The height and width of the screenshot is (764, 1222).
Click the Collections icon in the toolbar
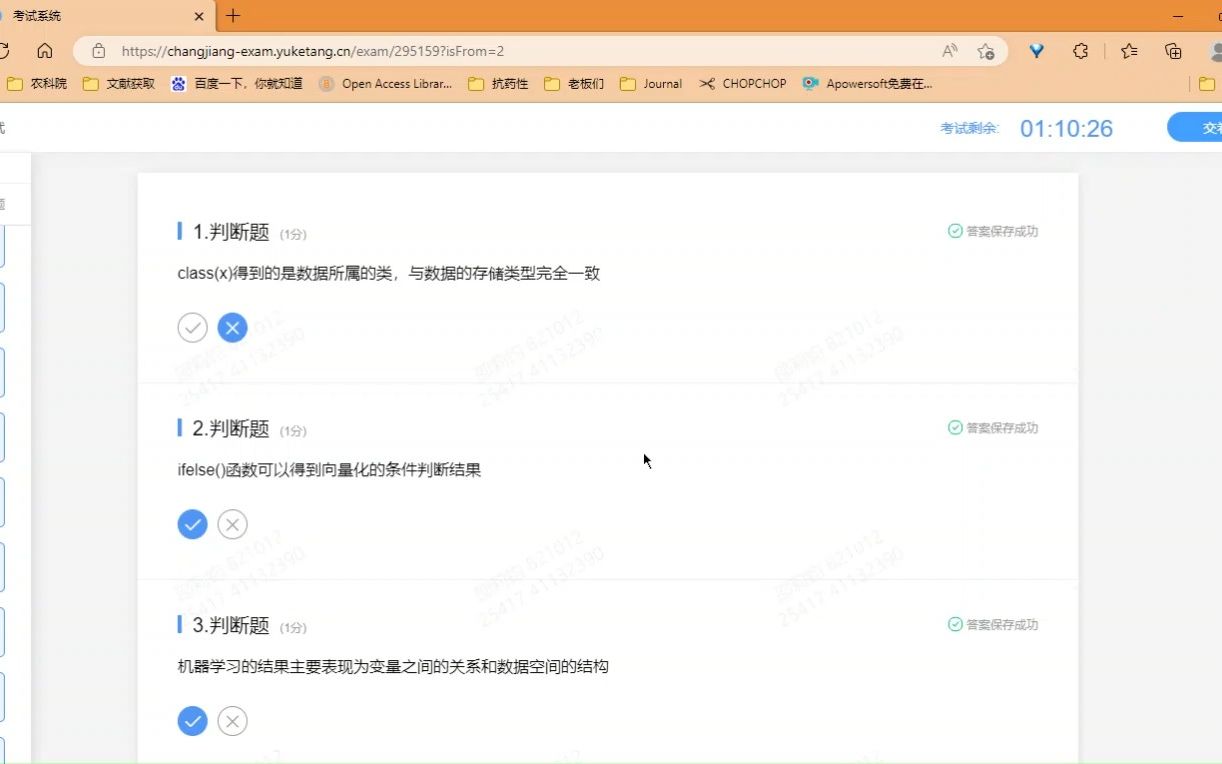tap(1172, 52)
